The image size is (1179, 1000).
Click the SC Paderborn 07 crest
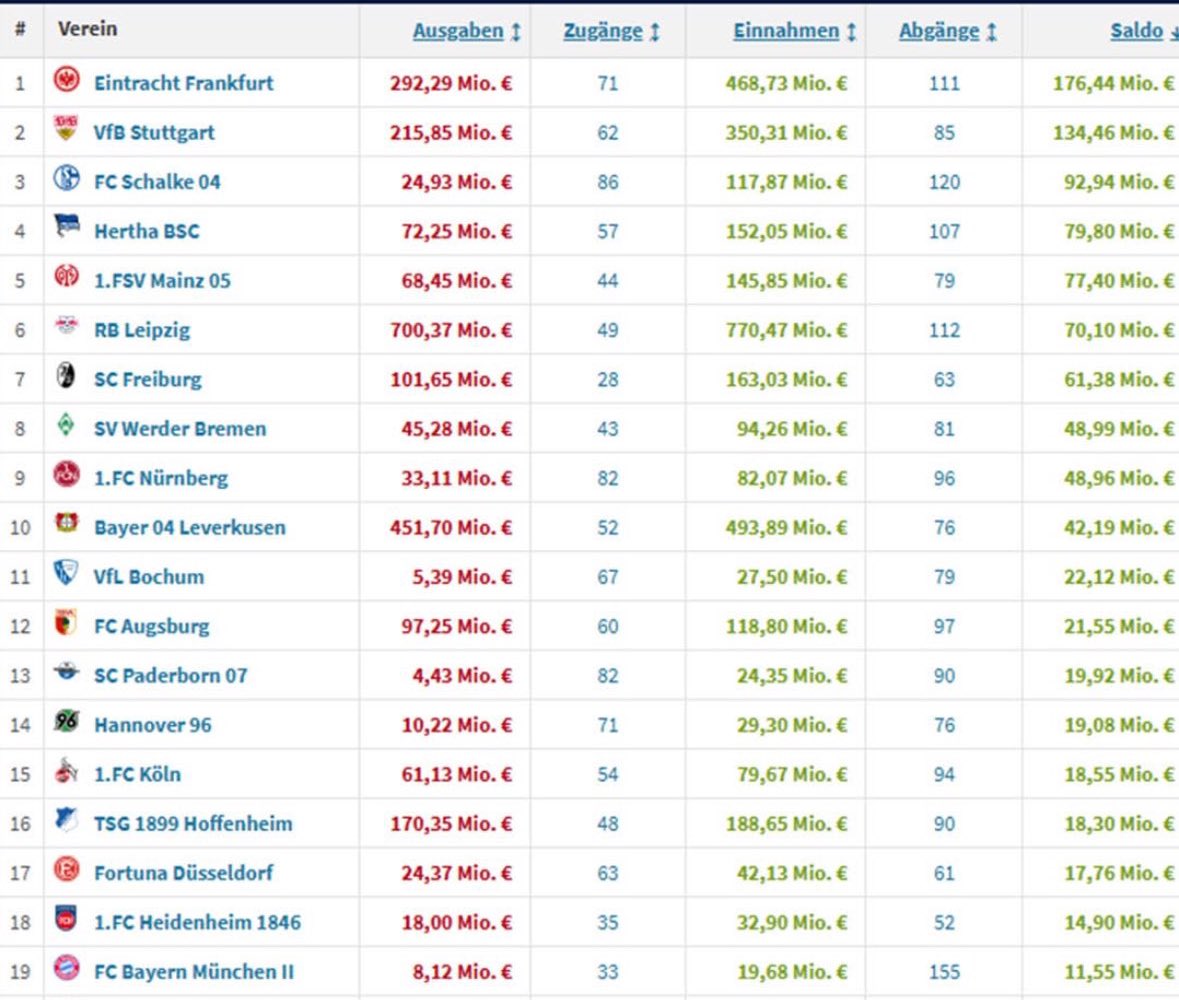point(66,671)
